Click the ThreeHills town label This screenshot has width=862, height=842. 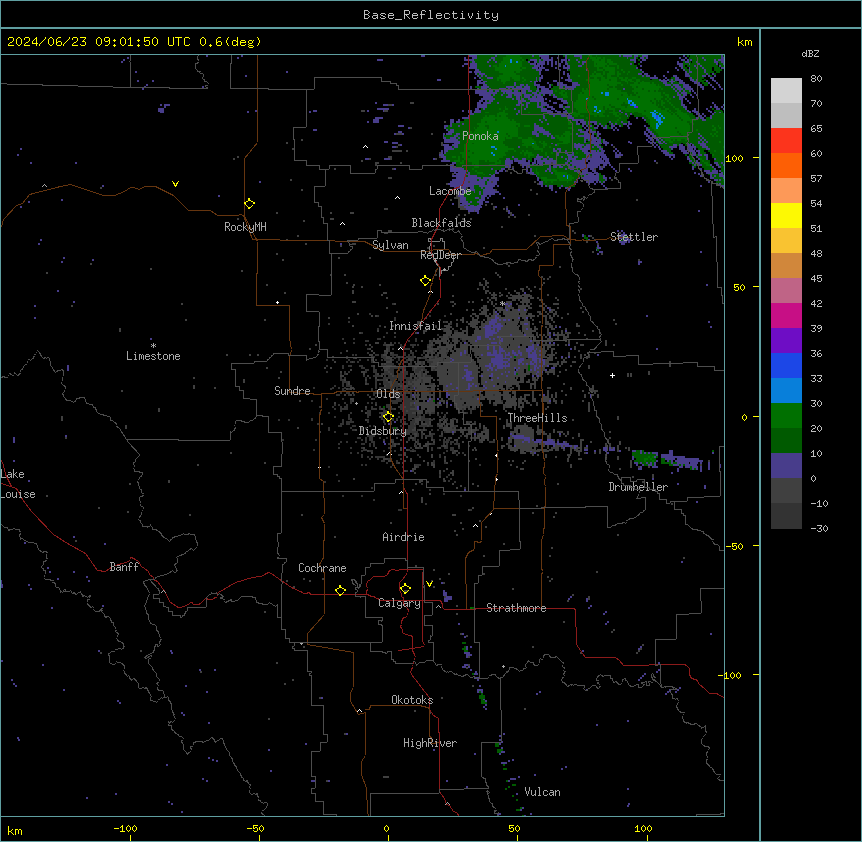tap(537, 418)
